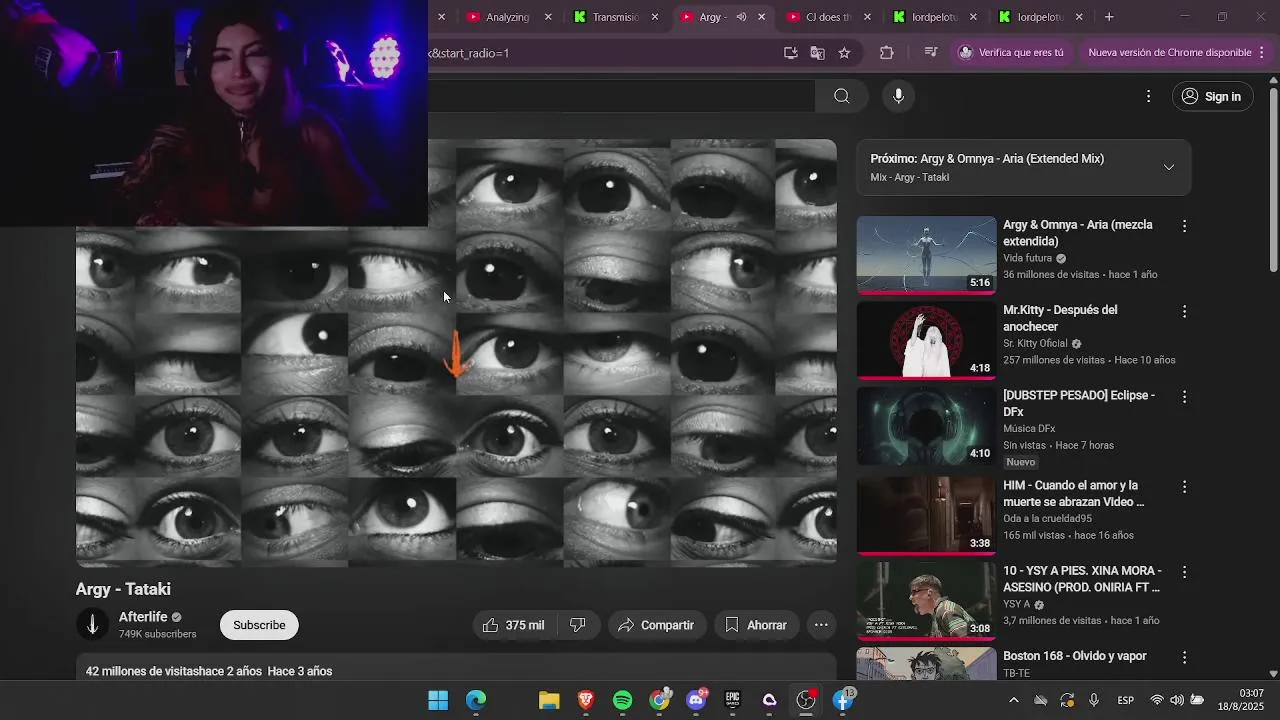Switch to the Transmisió tab
The width and height of the screenshot is (1280, 720).
point(616,17)
